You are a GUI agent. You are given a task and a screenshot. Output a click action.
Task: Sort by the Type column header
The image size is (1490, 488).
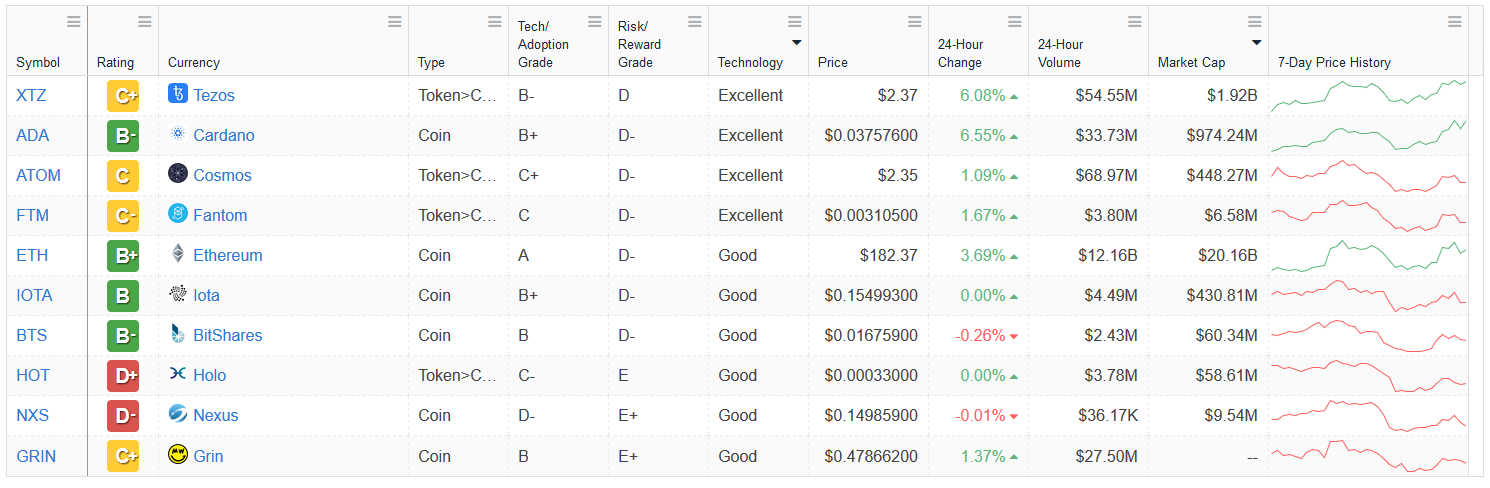[x=431, y=62]
